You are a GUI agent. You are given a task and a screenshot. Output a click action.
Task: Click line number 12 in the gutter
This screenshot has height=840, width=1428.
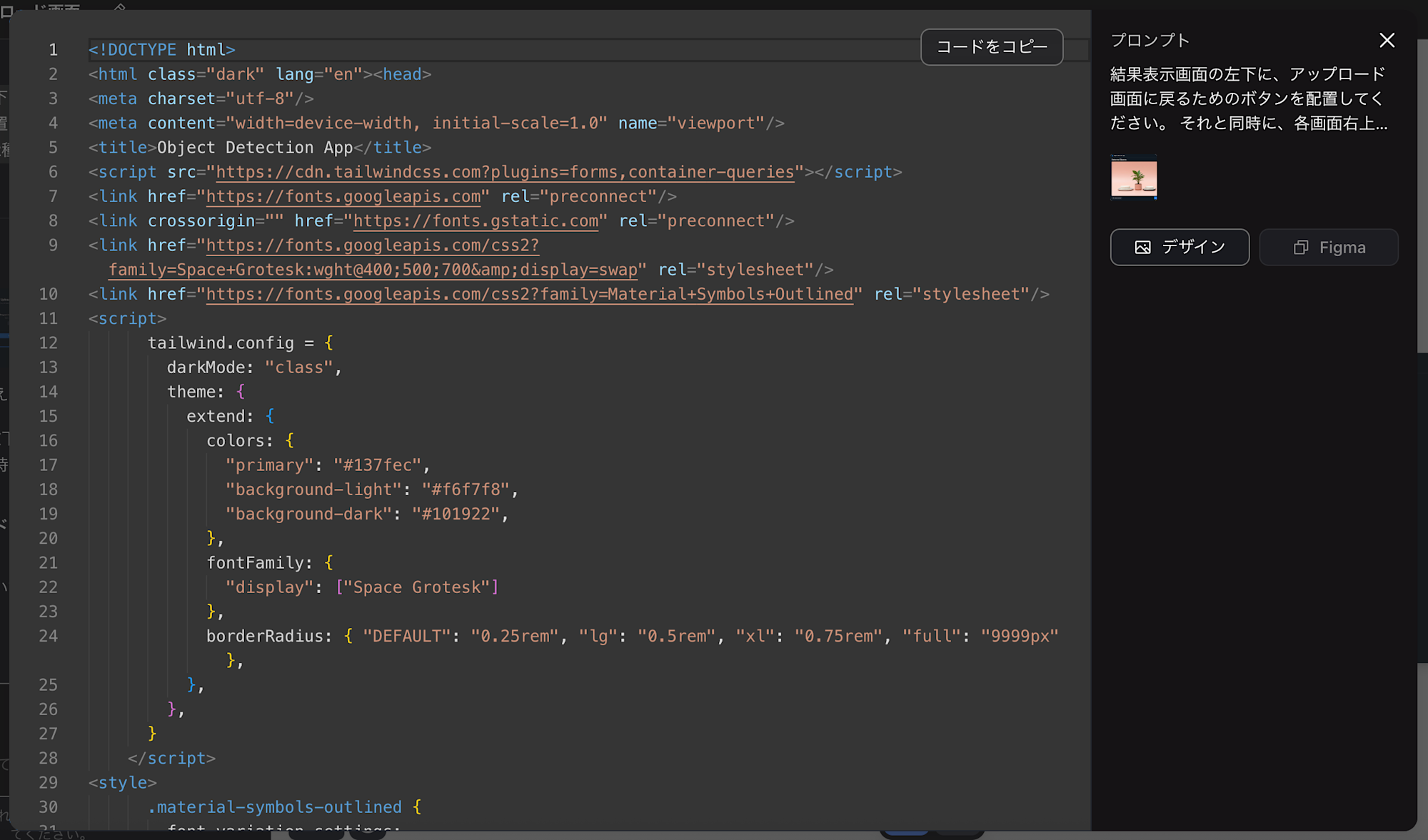tap(48, 343)
